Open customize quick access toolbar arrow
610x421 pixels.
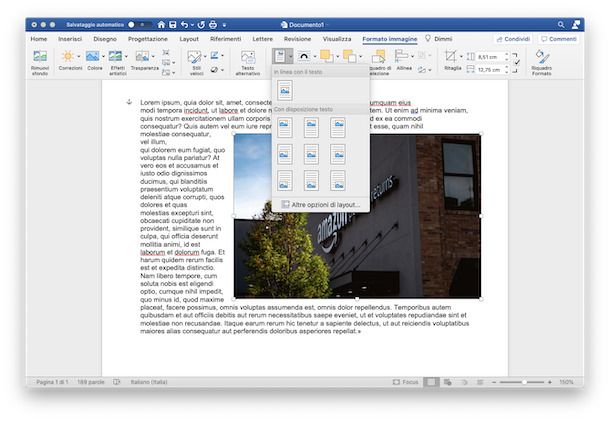[x=224, y=25]
